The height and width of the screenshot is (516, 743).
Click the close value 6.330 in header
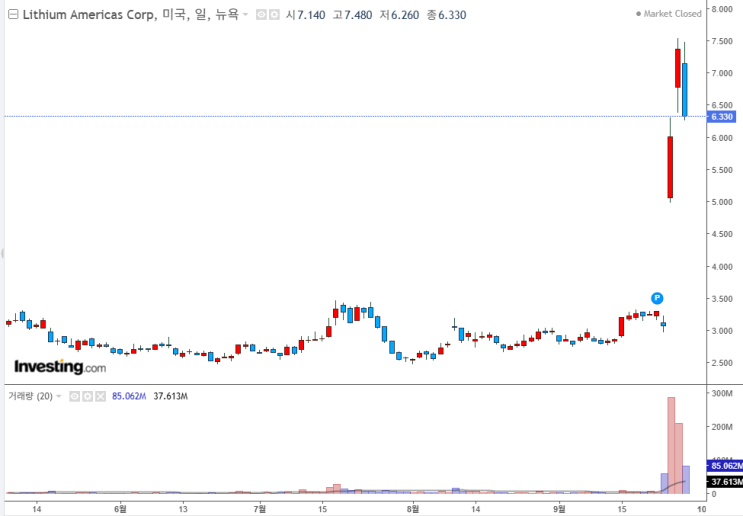(x=452, y=15)
